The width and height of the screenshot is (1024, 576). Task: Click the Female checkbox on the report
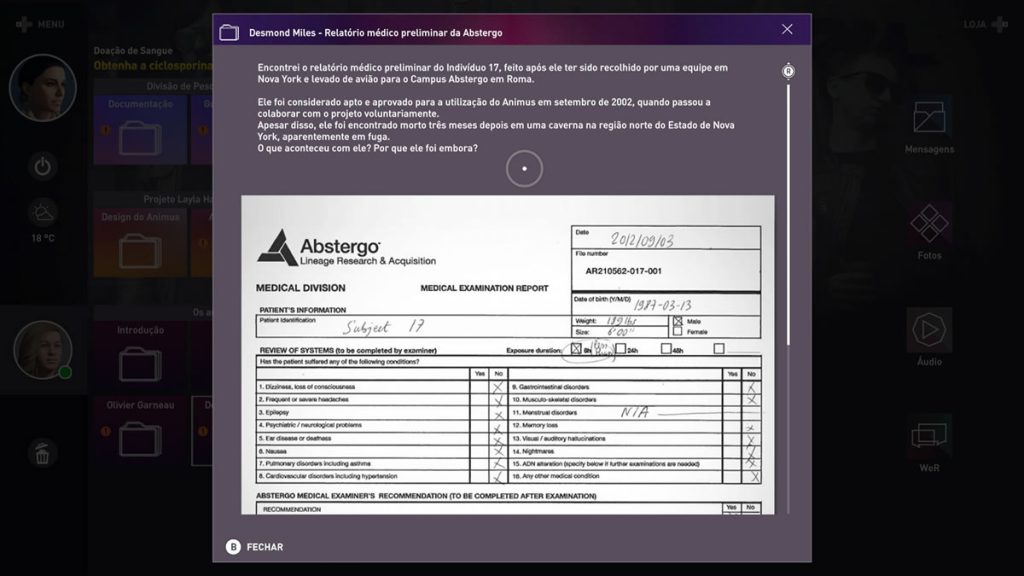click(679, 331)
